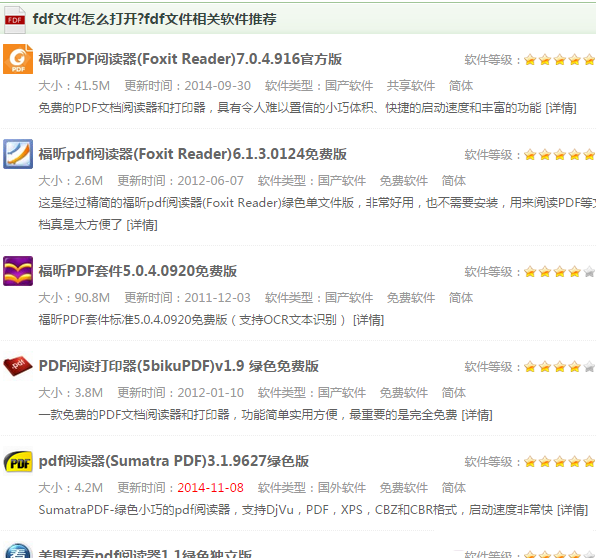Click 大小:41.5M text
Image resolution: width=596 pixels, height=558 pixels.
pos(74,86)
